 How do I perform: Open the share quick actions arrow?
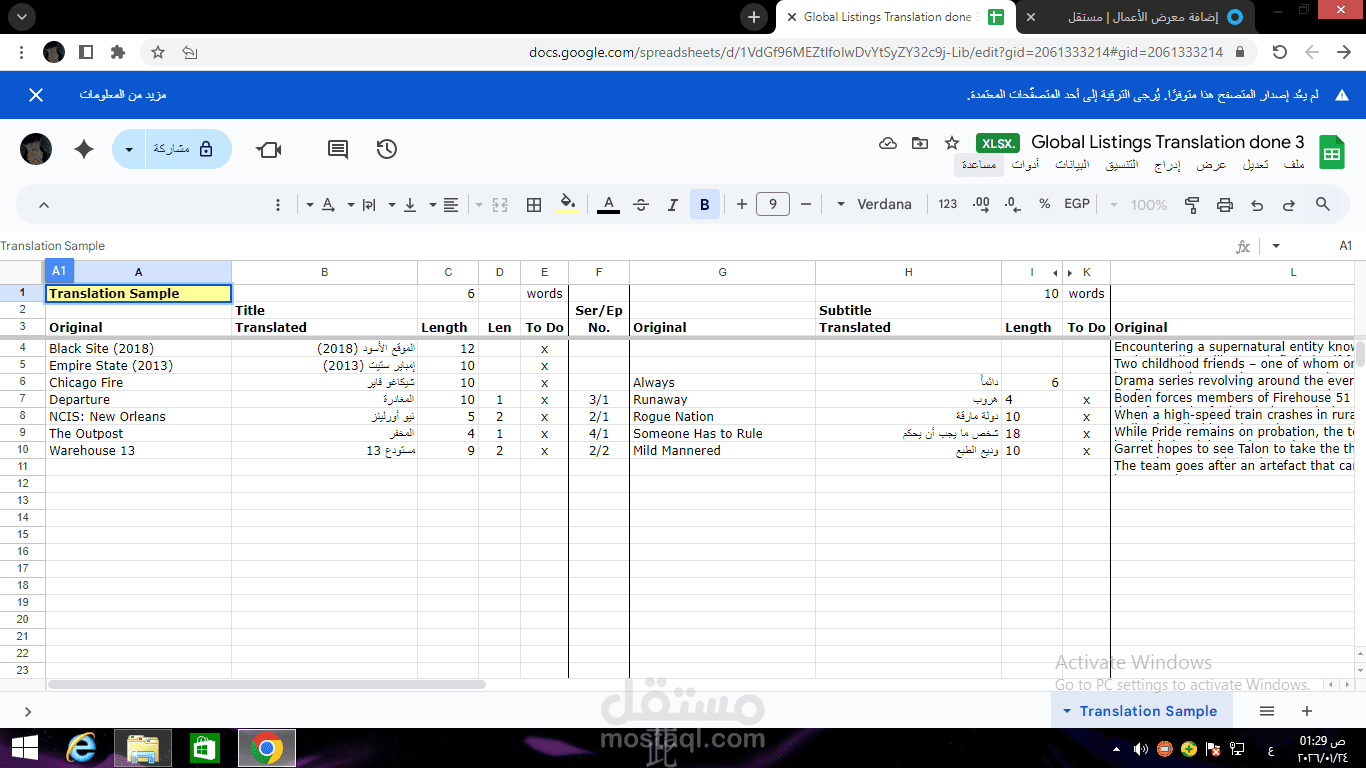pos(129,149)
